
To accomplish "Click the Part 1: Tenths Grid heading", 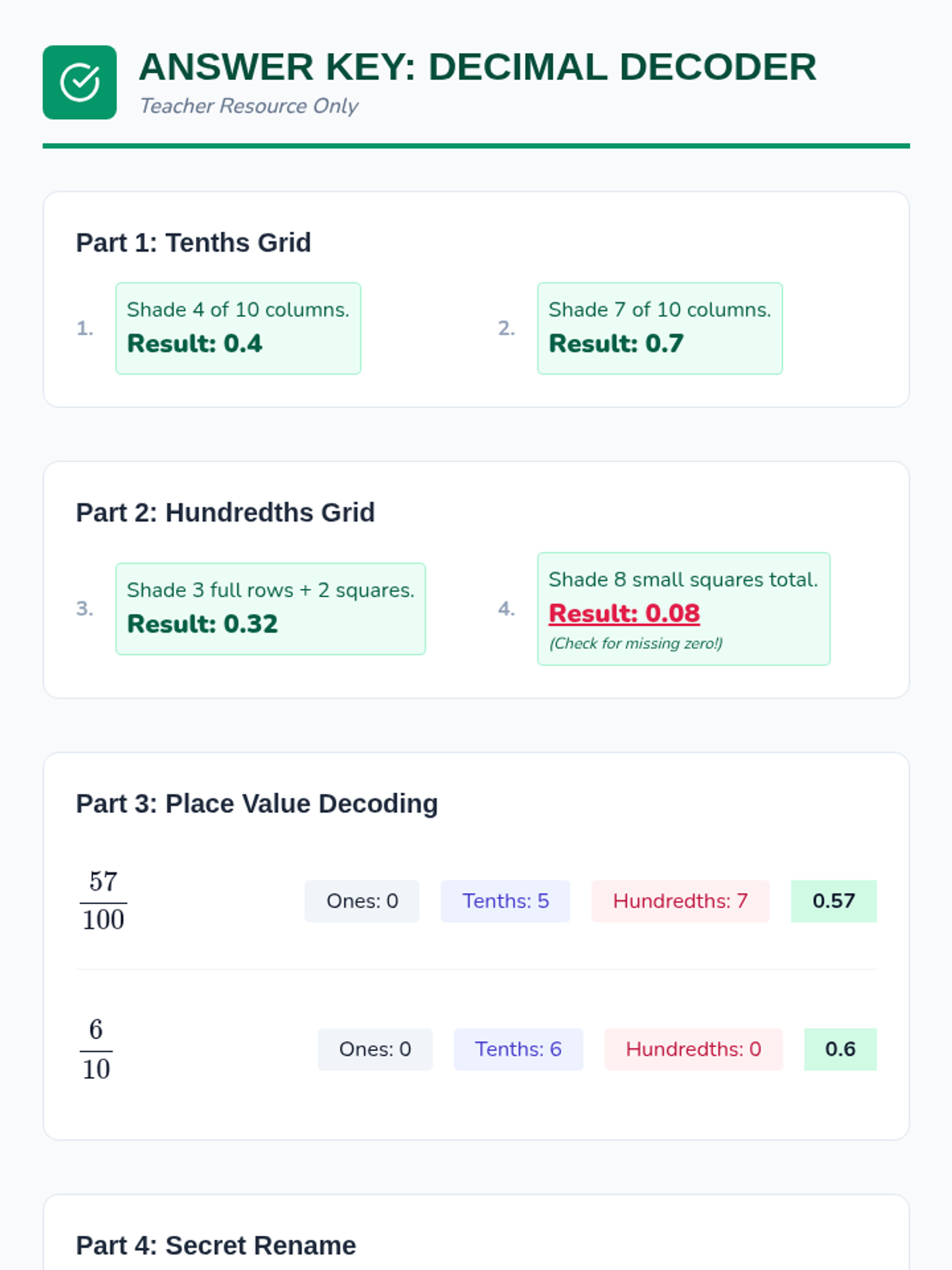I will pos(193,243).
